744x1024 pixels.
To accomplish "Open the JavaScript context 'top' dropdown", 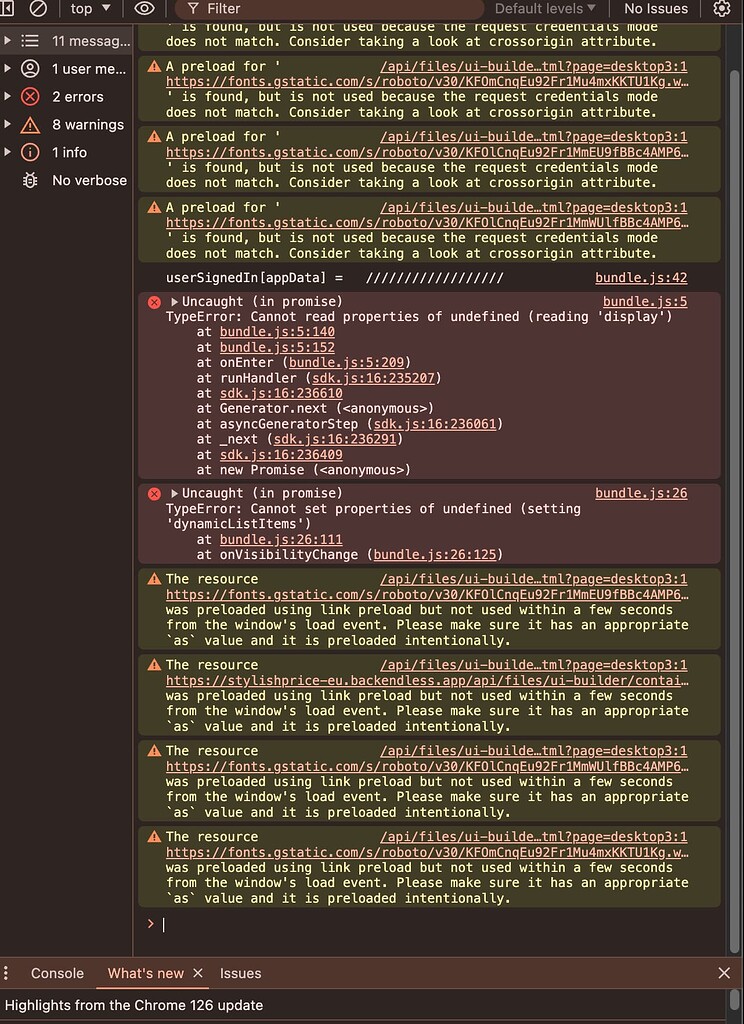I will 90,8.
